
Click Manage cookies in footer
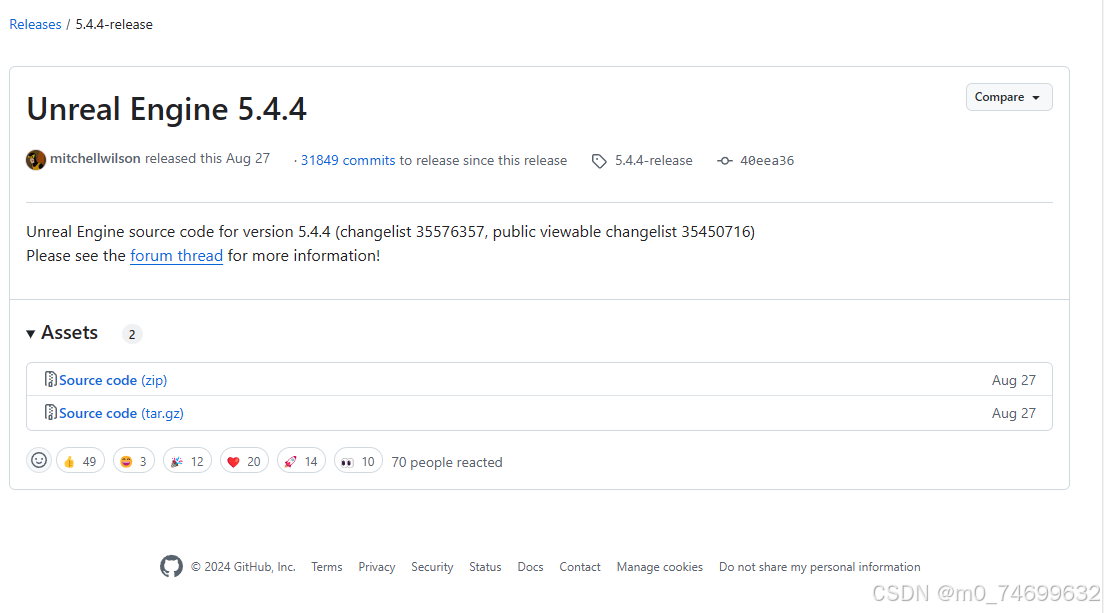[660, 567]
